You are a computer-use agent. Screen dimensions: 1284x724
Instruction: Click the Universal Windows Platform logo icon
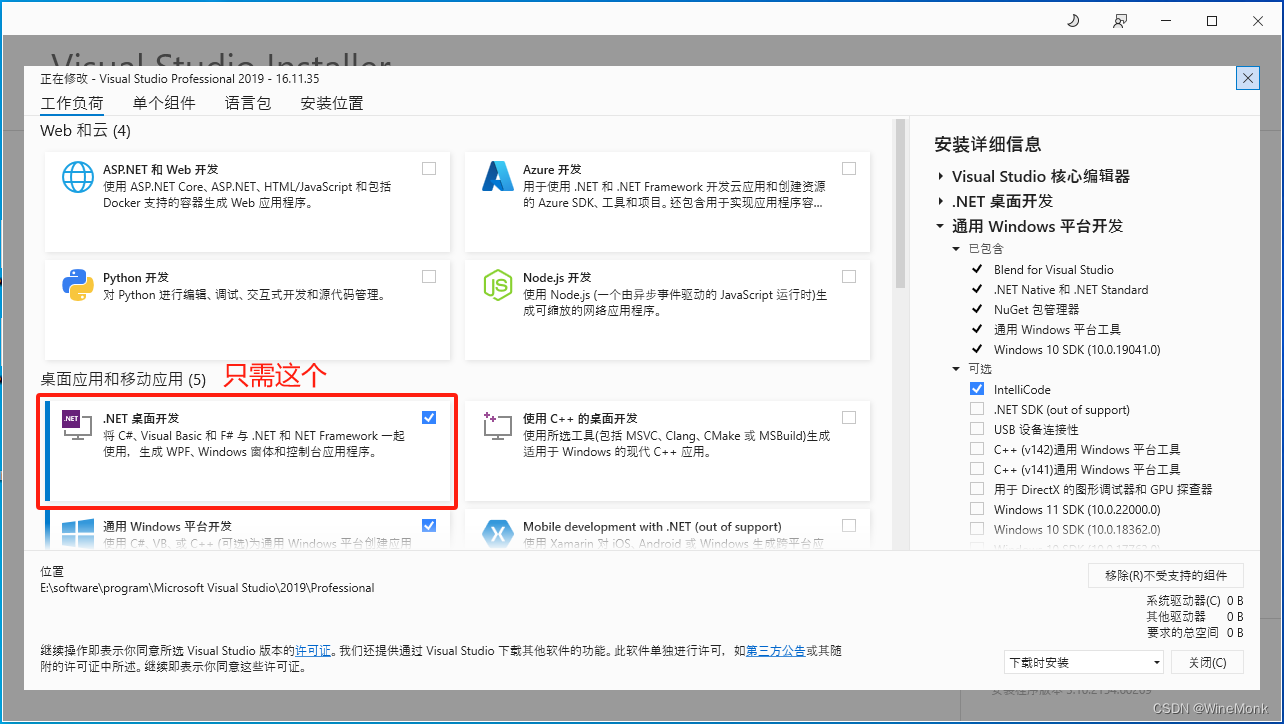pos(78,534)
